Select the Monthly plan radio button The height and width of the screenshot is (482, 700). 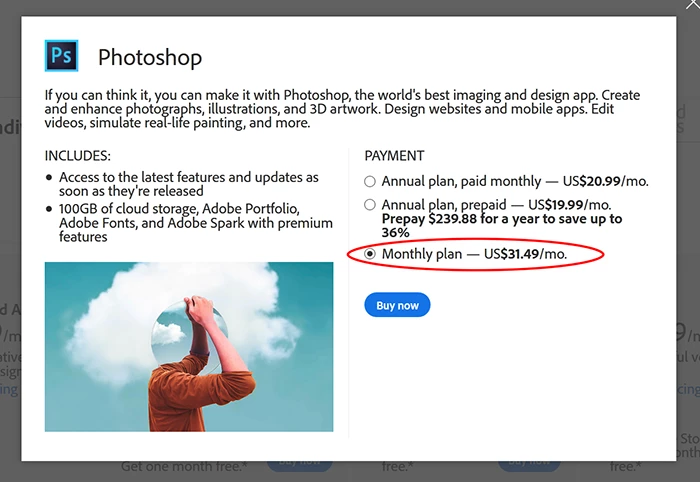click(x=370, y=254)
